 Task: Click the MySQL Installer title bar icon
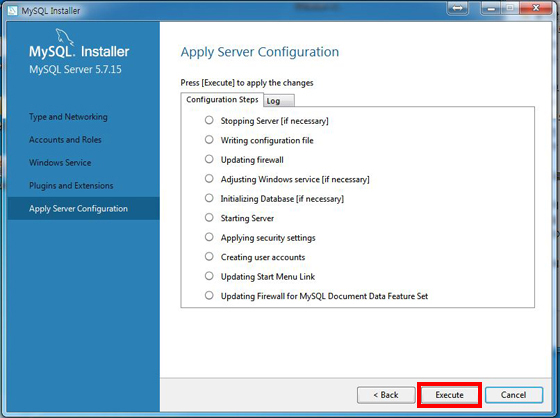pyautogui.click(x=12, y=10)
